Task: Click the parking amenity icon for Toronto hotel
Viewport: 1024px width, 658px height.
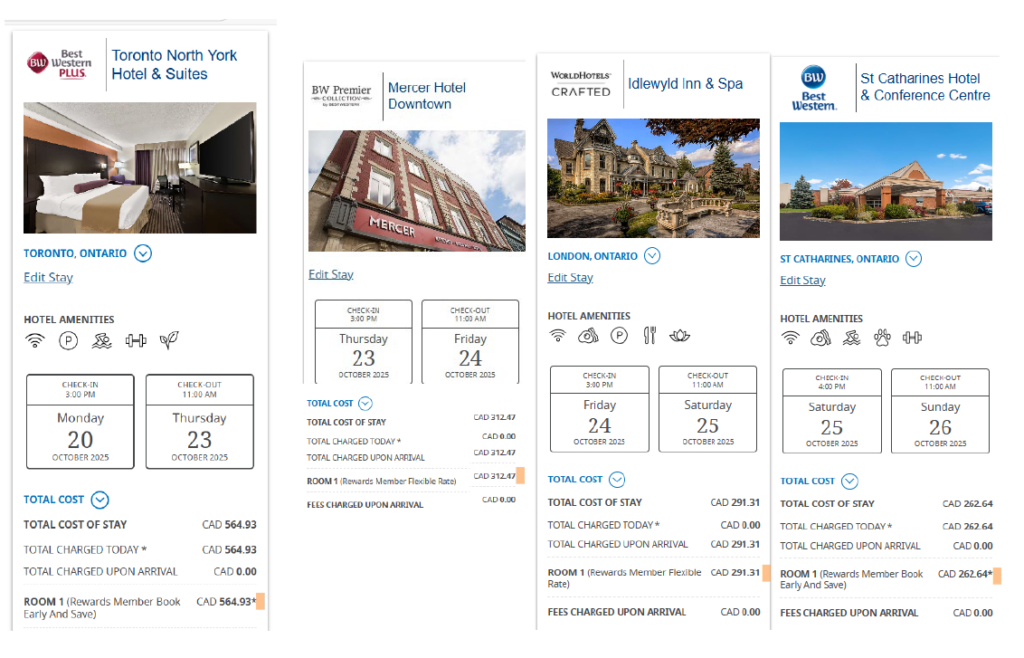Action: tap(68, 340)
